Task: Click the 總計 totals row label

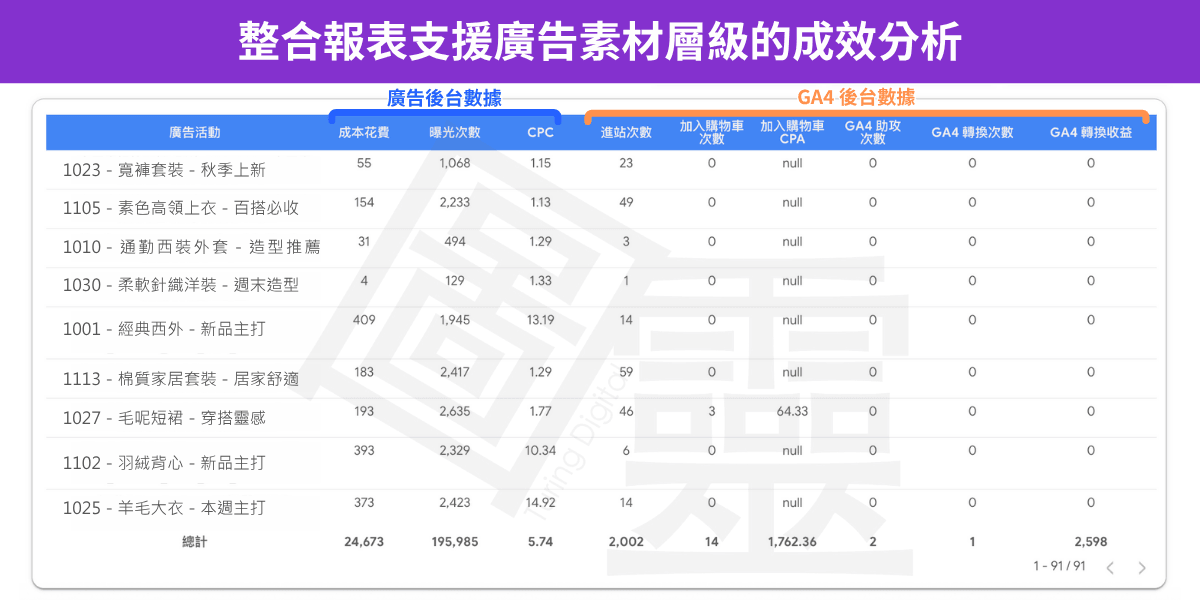Action: click(195, 541)
